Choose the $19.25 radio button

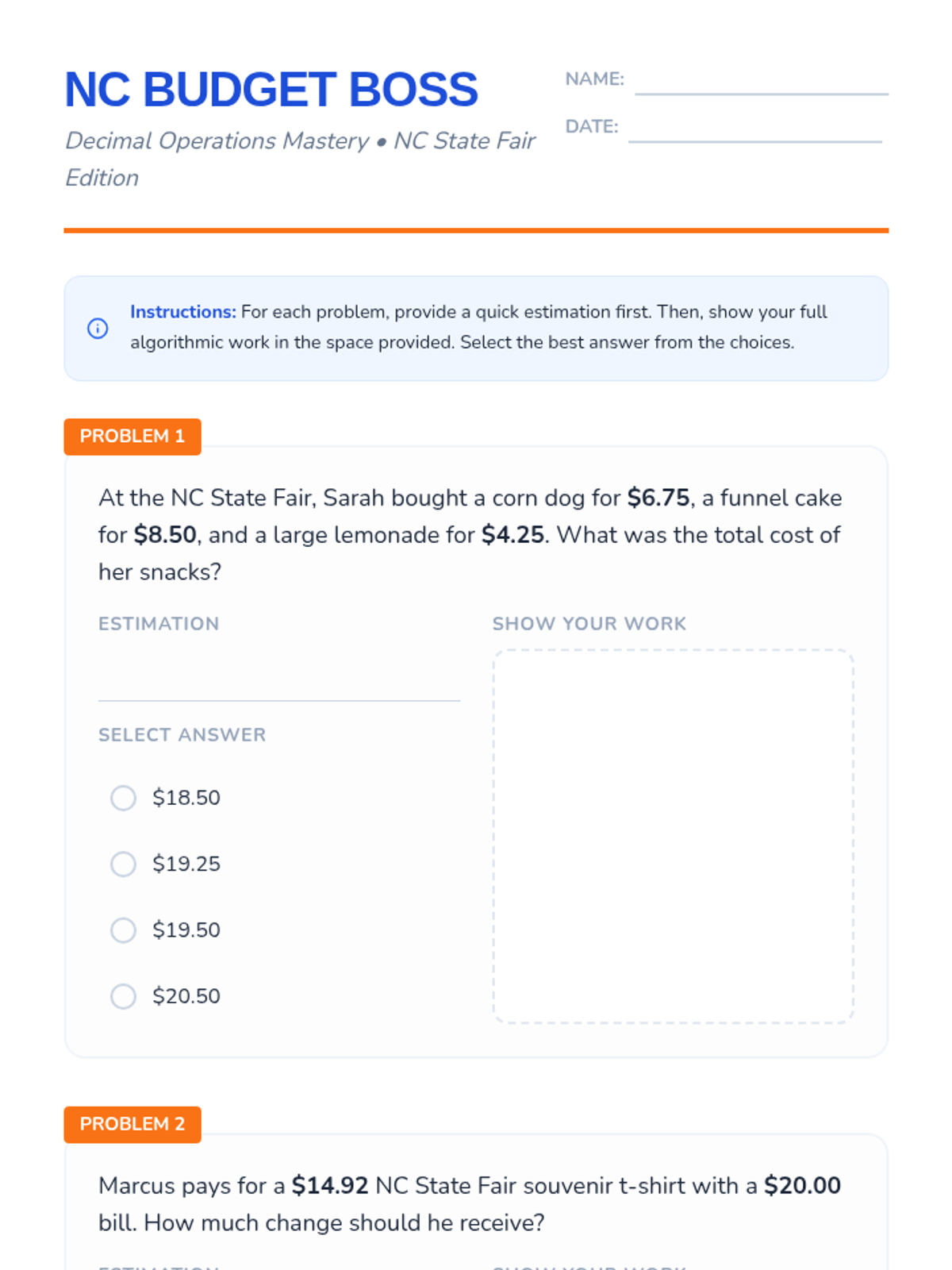pyautogui.click(x=123, y=864)
